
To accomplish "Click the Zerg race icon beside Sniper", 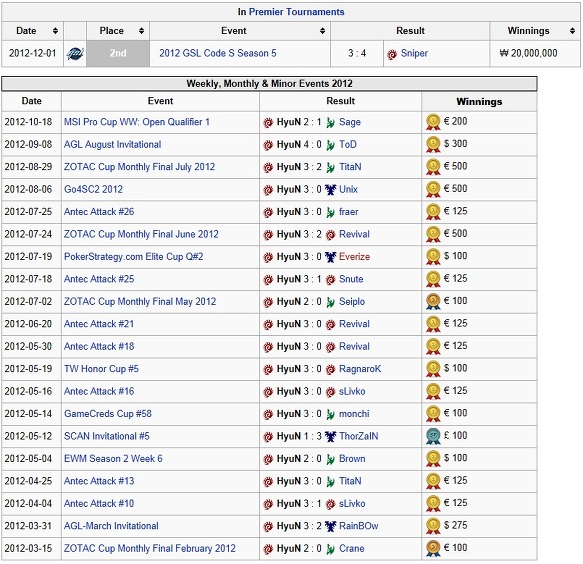I will point(392,54).
